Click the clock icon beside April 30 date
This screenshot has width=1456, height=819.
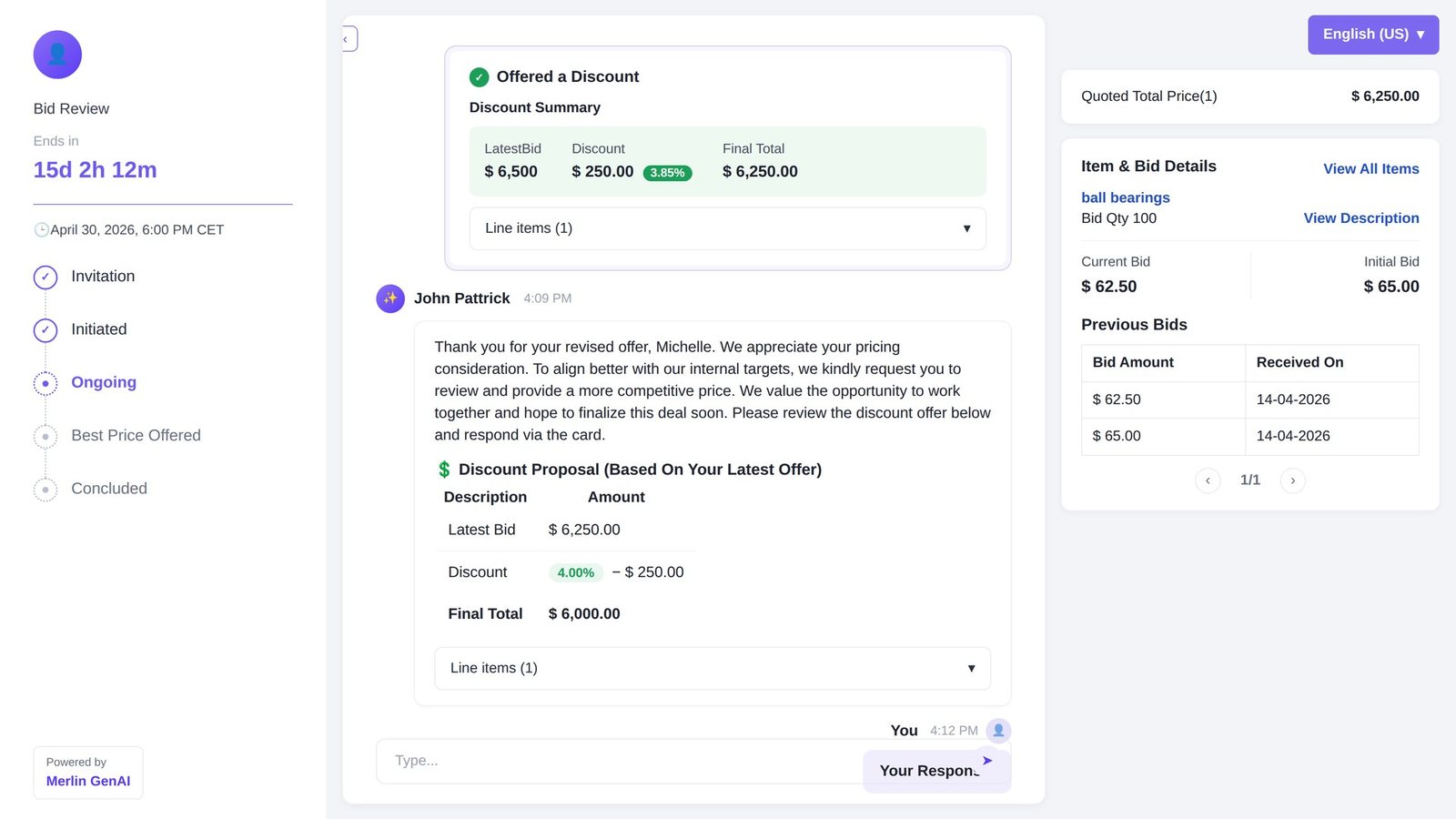click(x=41, y=229)
